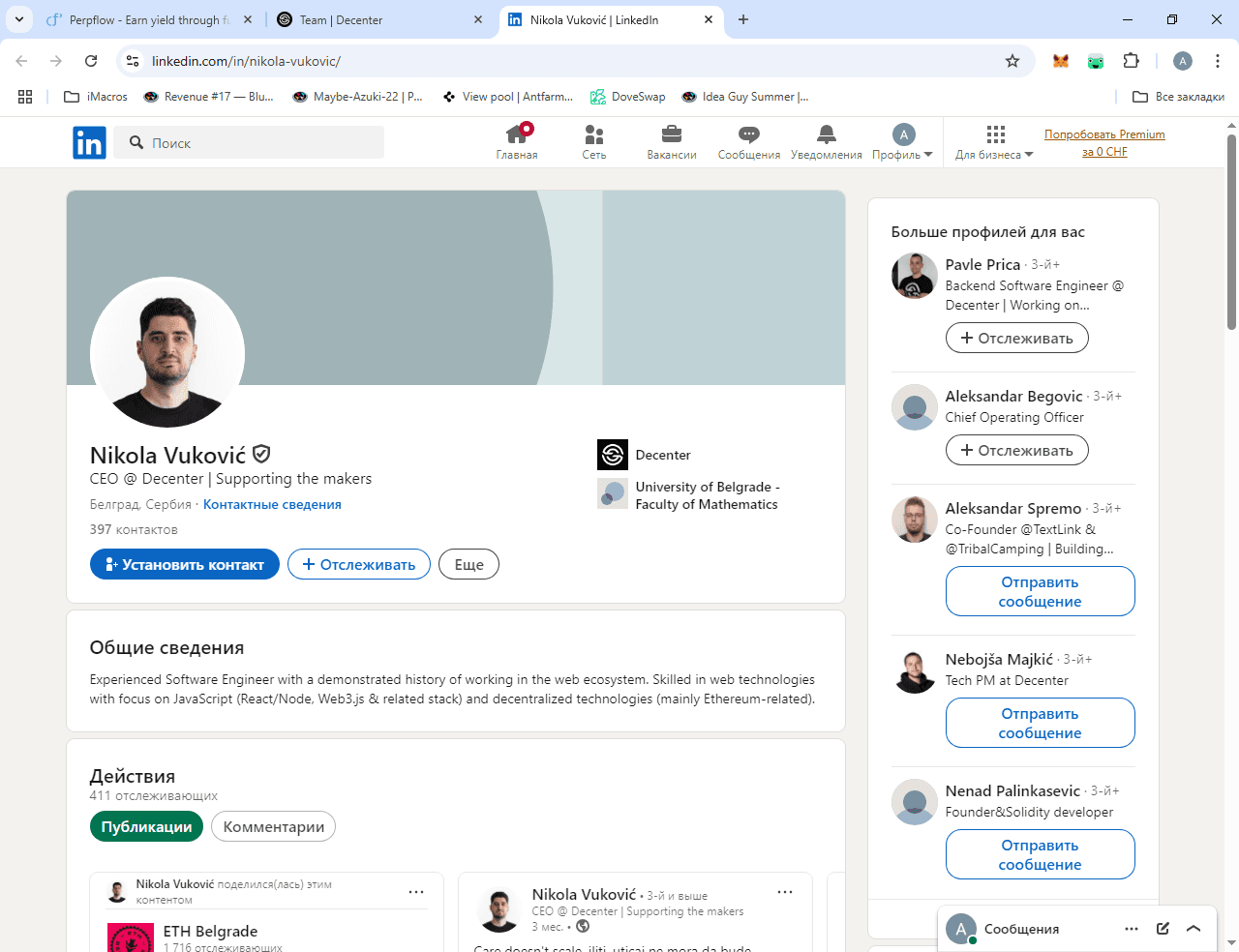Screen dimensions: 1239x952
Task: Focus the Поиск search field
Action: [249, 143]
